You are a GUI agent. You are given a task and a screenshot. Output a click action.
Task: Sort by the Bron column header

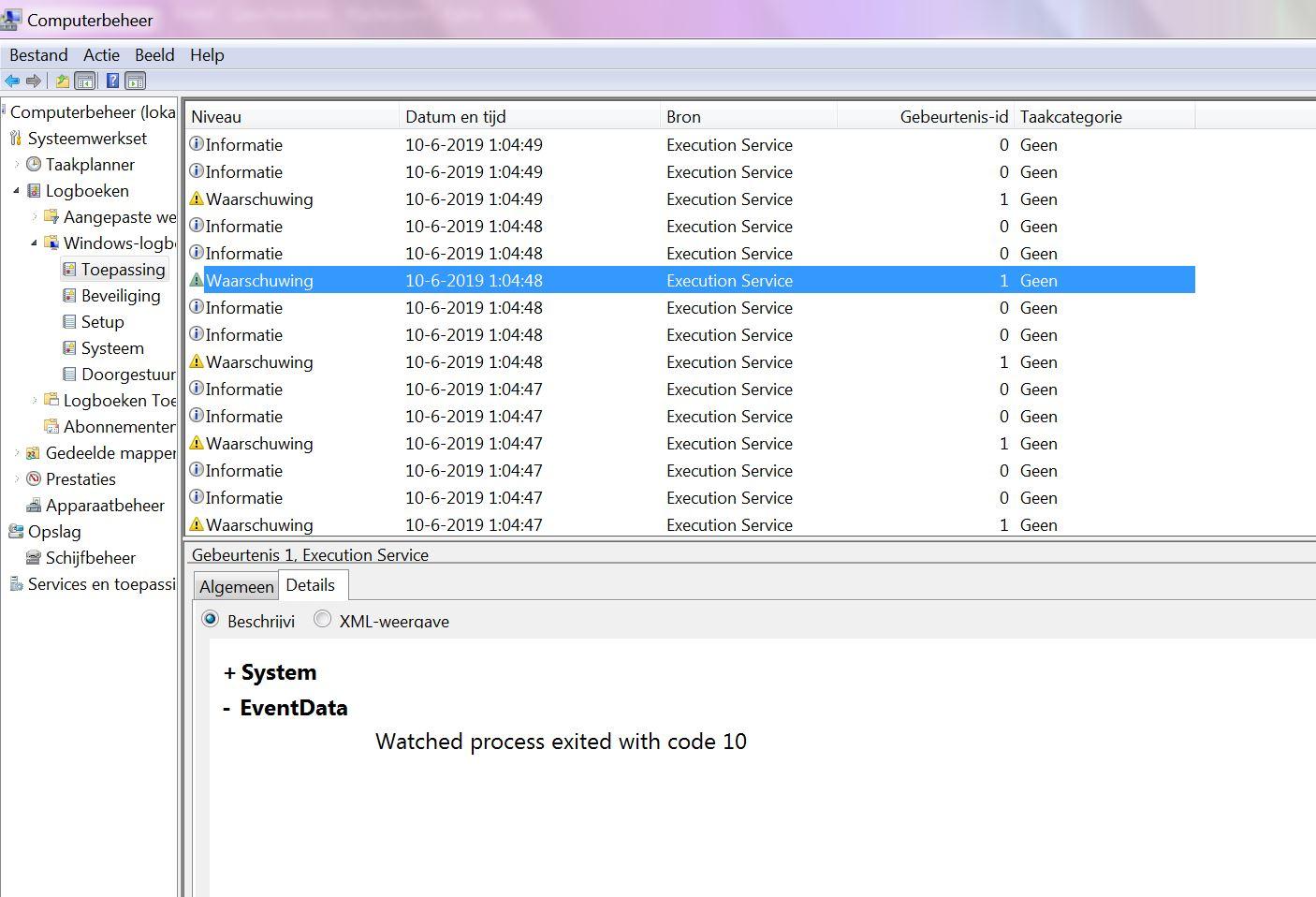[749, 117]
